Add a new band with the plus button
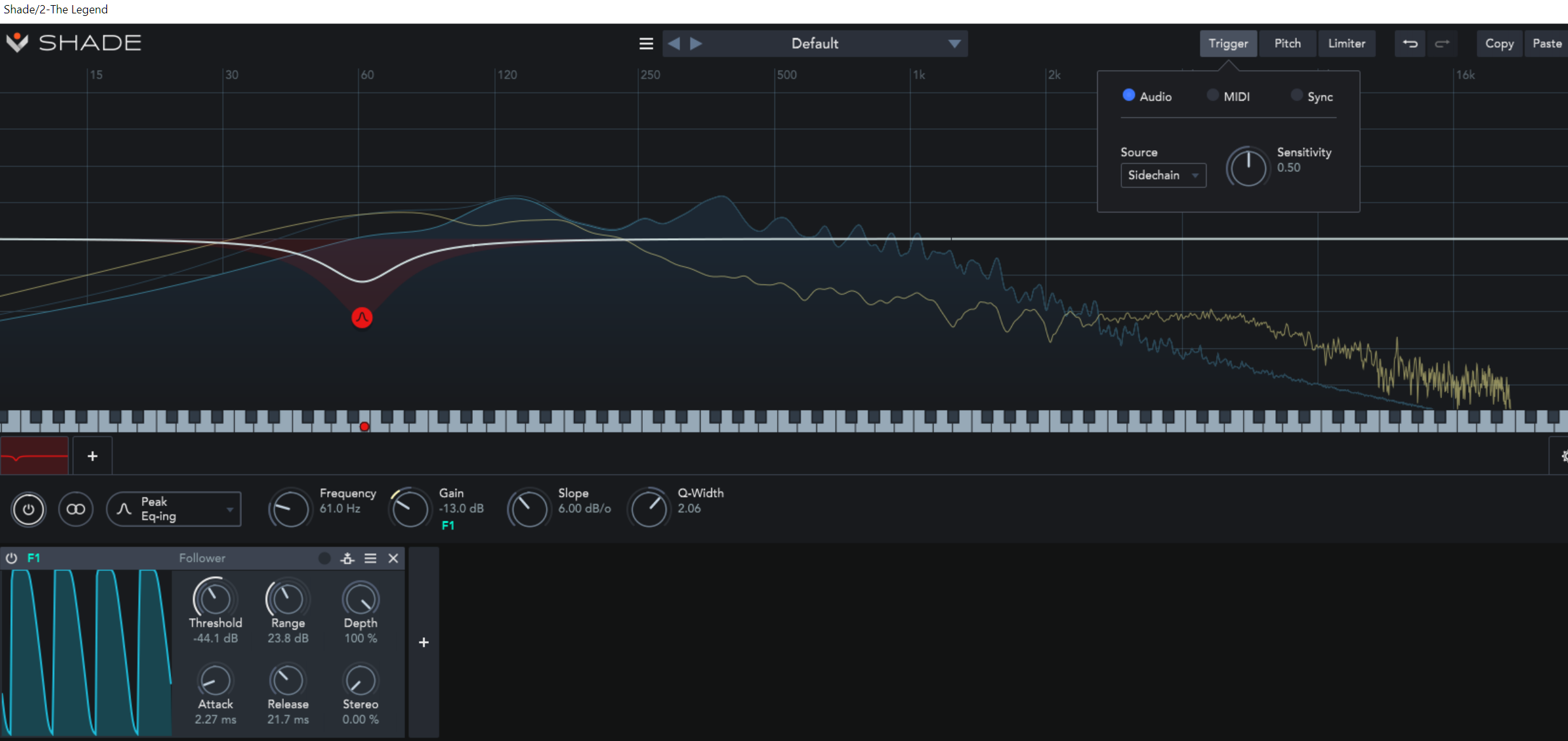 pos(92,456)
